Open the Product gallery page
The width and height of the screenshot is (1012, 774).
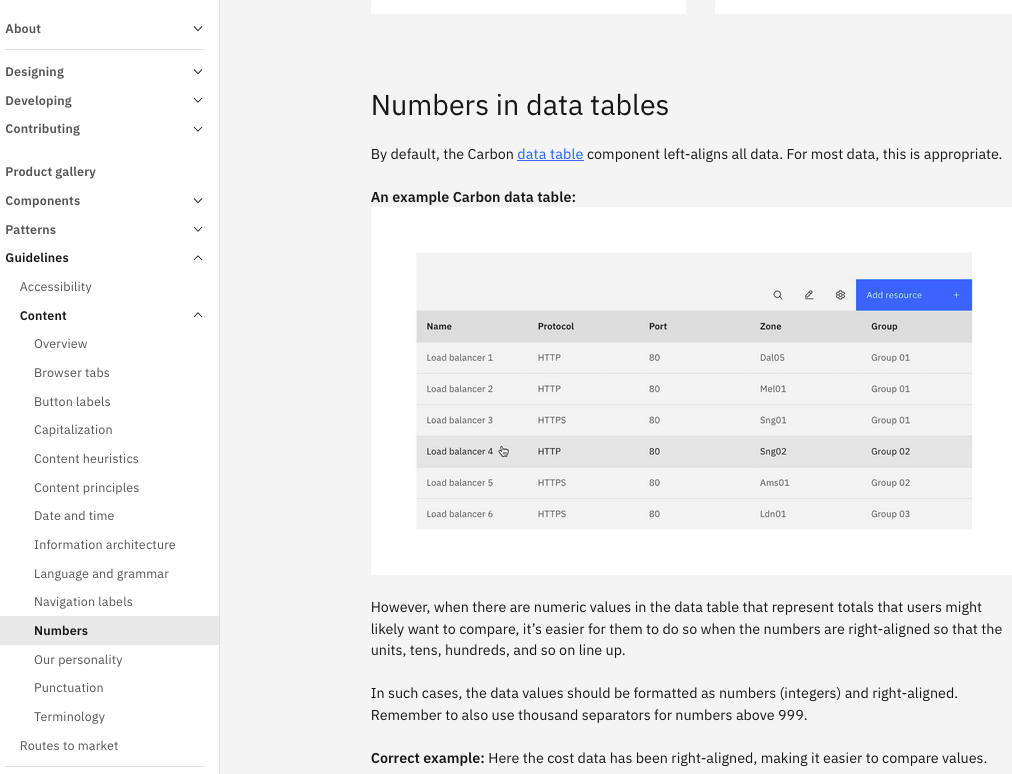[50, 172]
